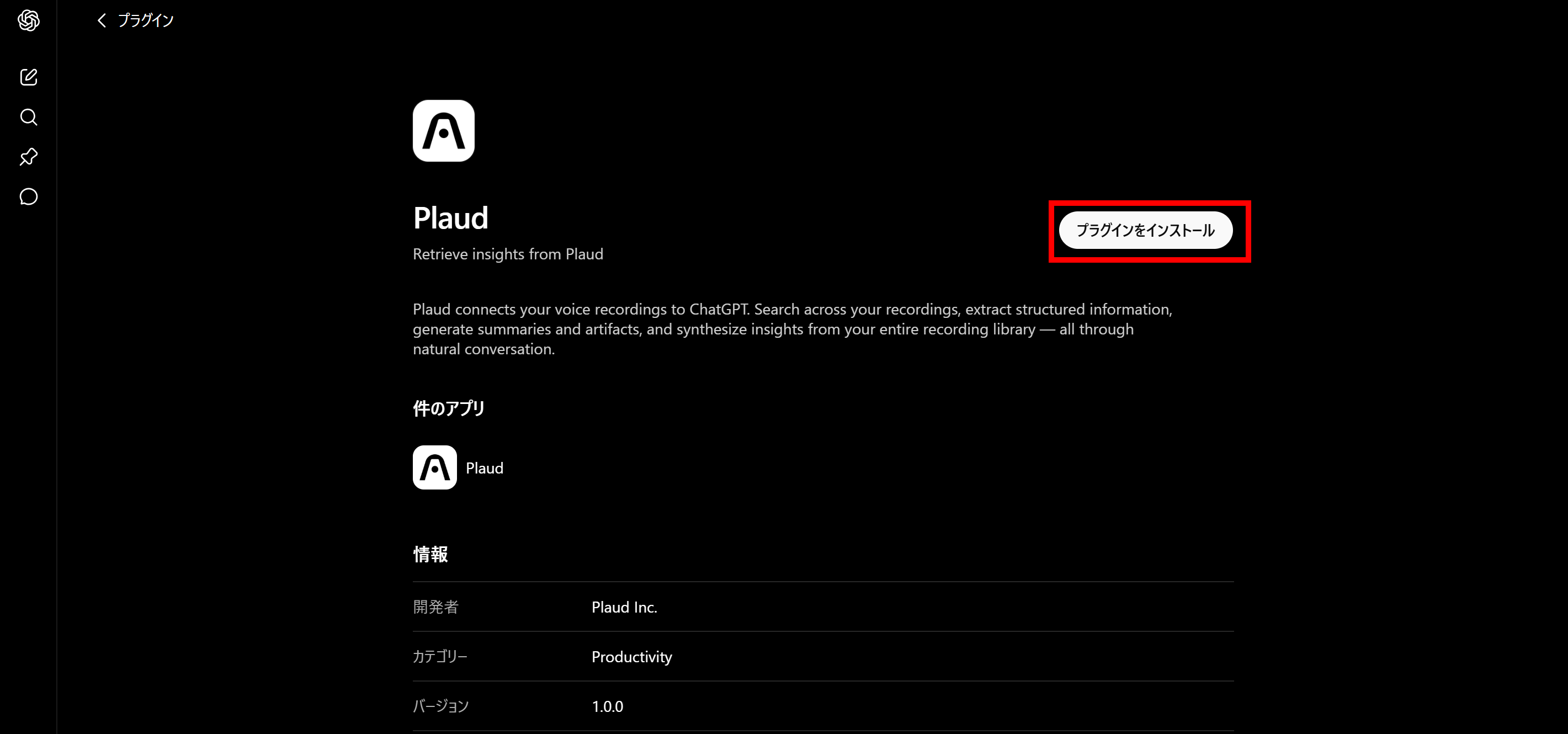Click the Plaud Inc. developer value
This screenshot has width=1568, height=734.
pyautogui.click(x=624, y=607)
